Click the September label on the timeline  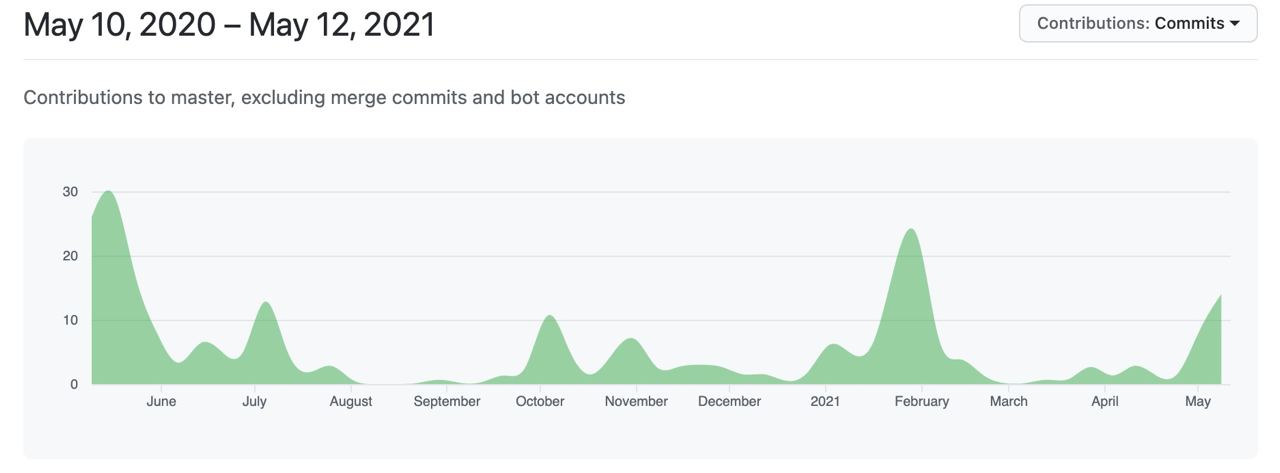(x=447, y=401)
